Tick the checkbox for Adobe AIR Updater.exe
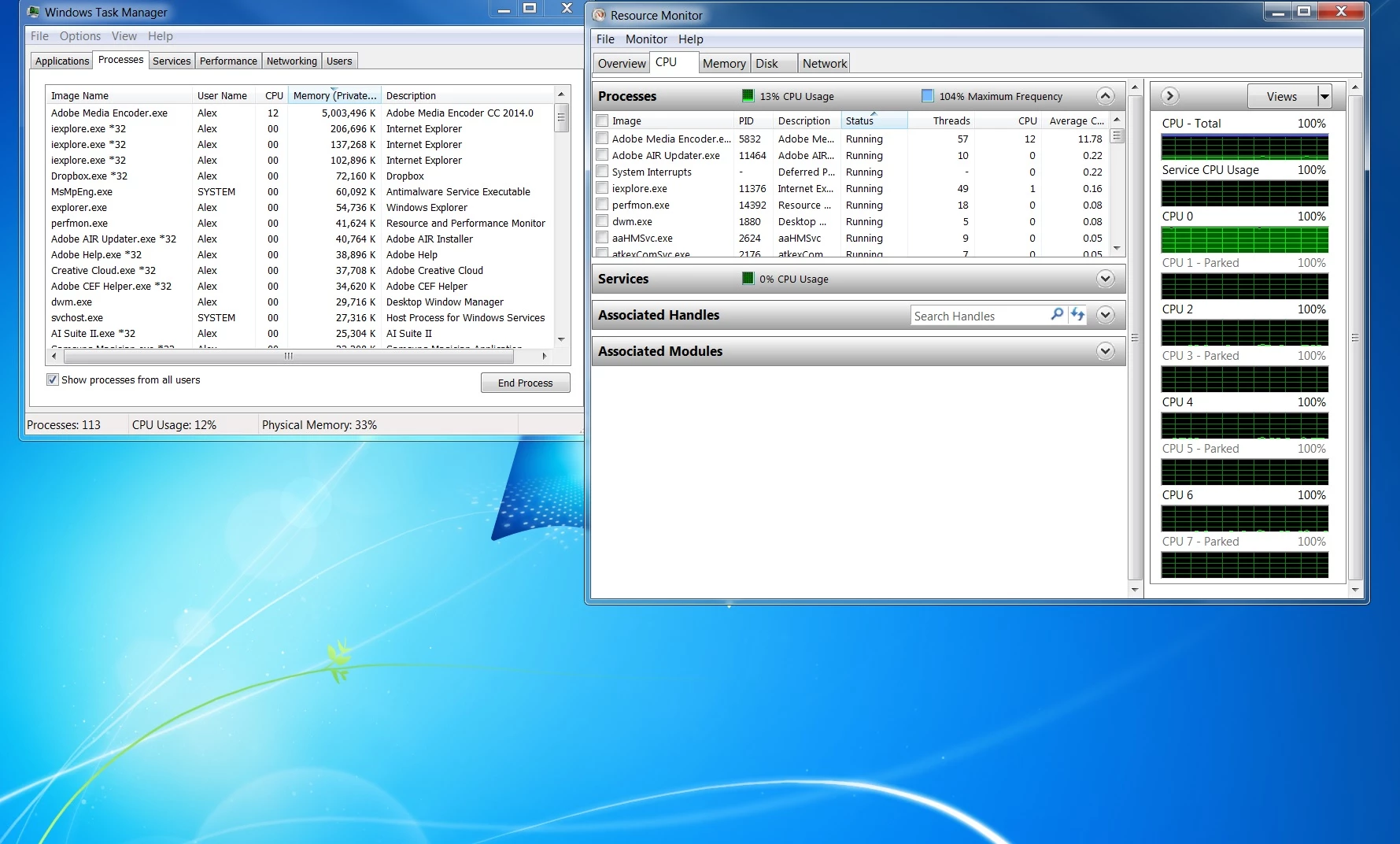Viewport: 1400px width, 844px height. (602, 155)
